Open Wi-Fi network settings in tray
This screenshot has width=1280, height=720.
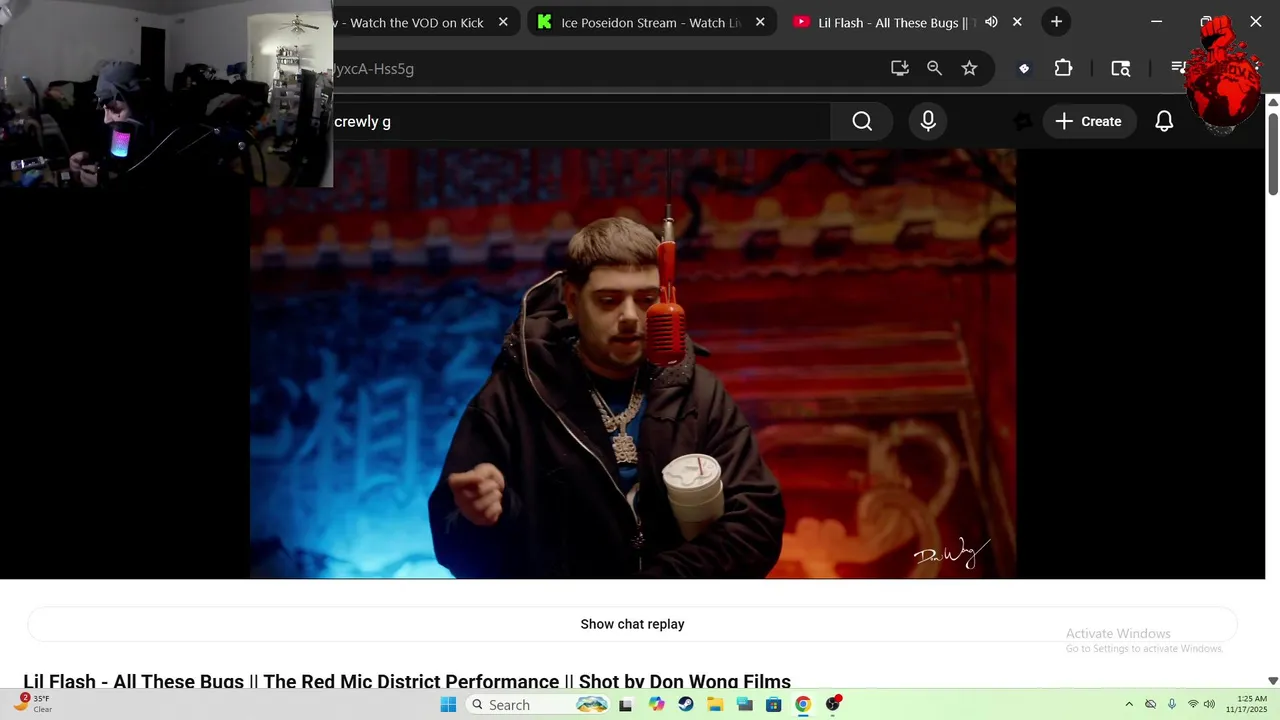pos(1193,704)
